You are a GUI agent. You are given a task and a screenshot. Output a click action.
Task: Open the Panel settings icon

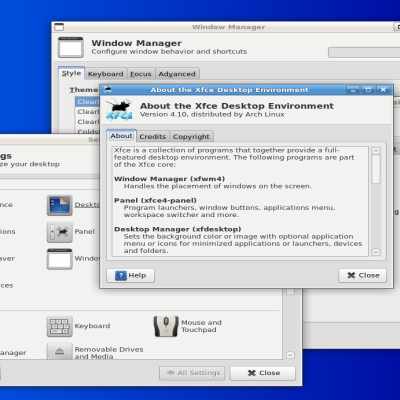(59, 232)
